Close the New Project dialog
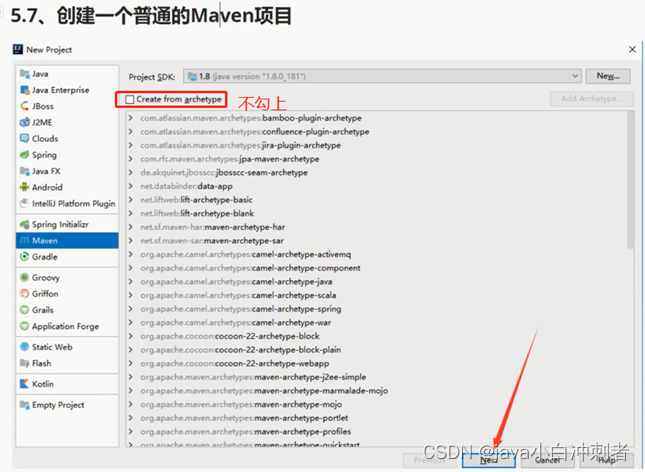 pyautogui.click(x=632, y=49)
